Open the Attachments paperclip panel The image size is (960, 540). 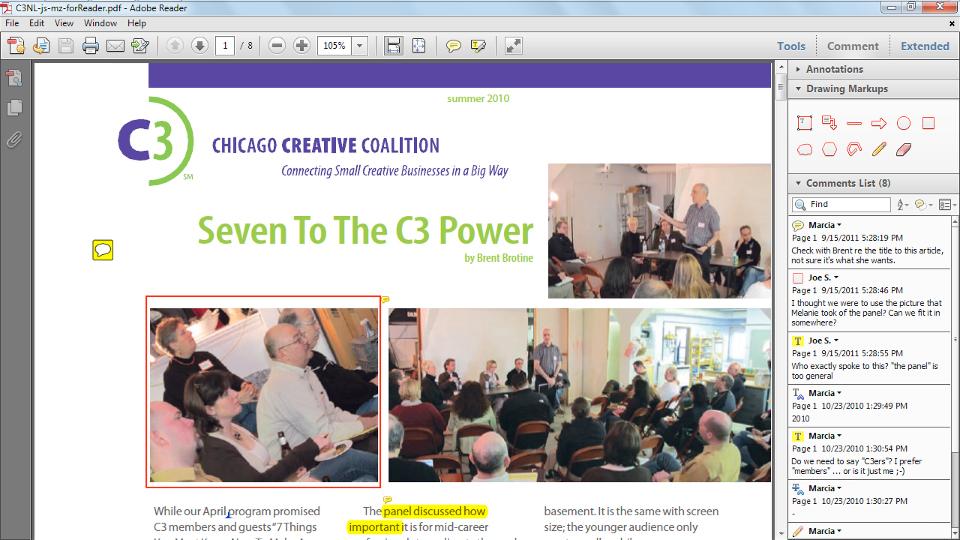coord(14,140)
